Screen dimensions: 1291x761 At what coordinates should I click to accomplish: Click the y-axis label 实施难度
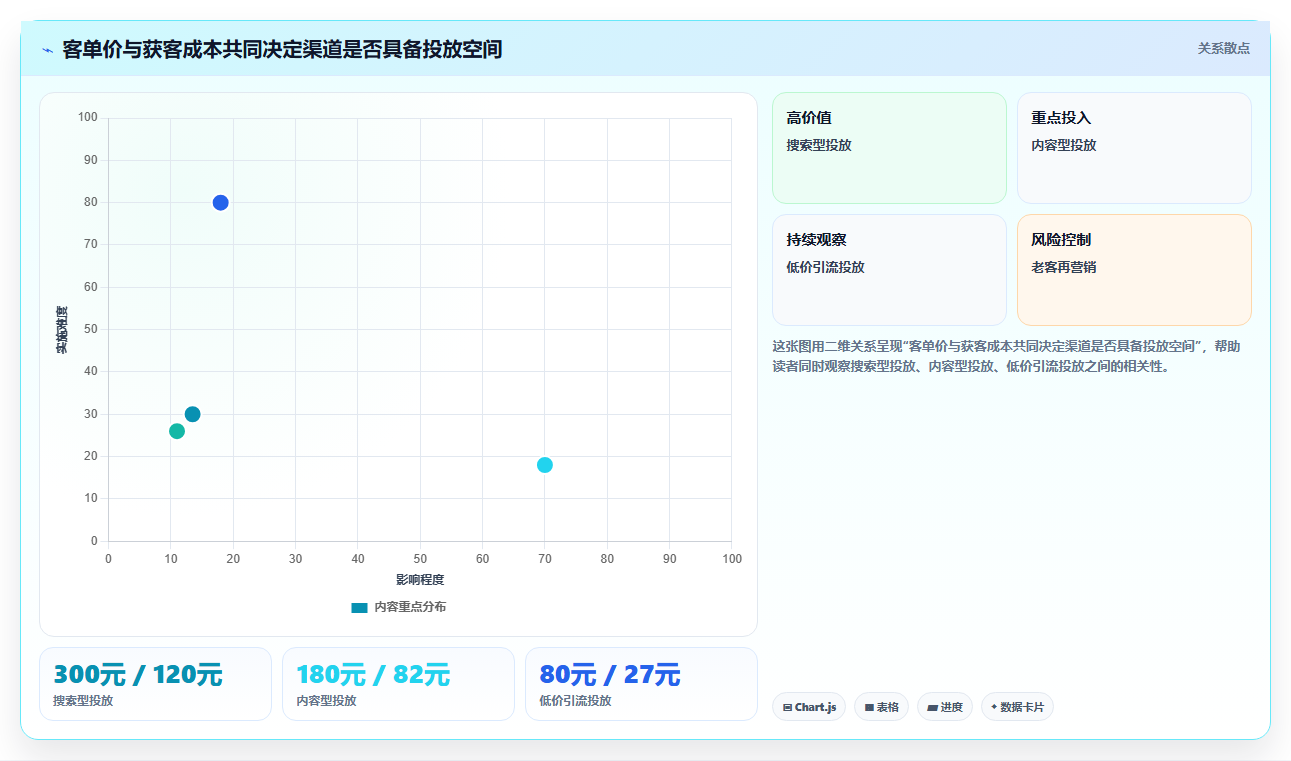coord(62,330)
